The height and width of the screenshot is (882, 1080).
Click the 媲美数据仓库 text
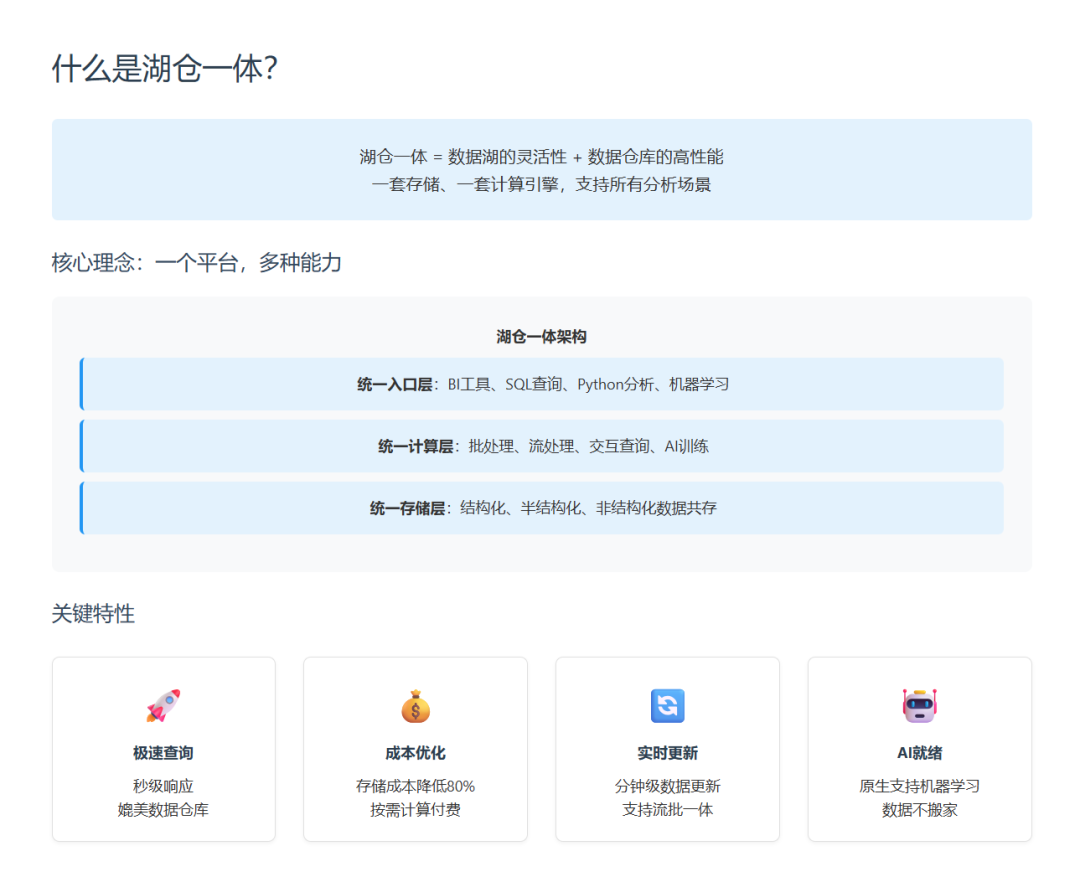[x=163, y=810]
